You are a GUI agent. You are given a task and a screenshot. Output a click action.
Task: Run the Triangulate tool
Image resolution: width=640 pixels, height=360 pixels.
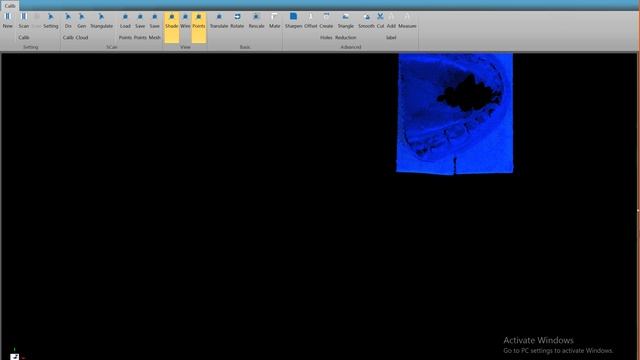[101, 21]
